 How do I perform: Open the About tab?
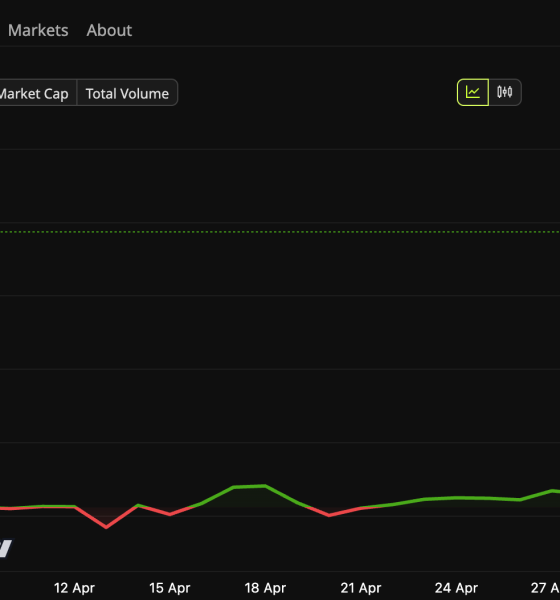tap(109, 30)
